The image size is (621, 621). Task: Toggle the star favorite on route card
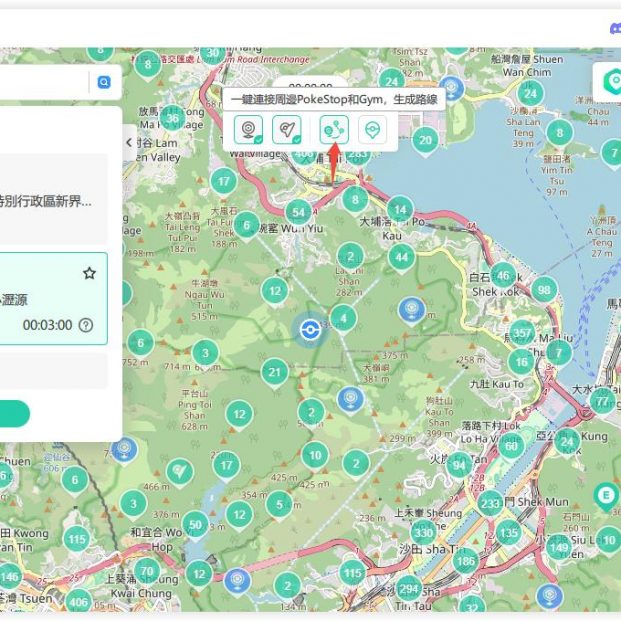tap(89, 273)
